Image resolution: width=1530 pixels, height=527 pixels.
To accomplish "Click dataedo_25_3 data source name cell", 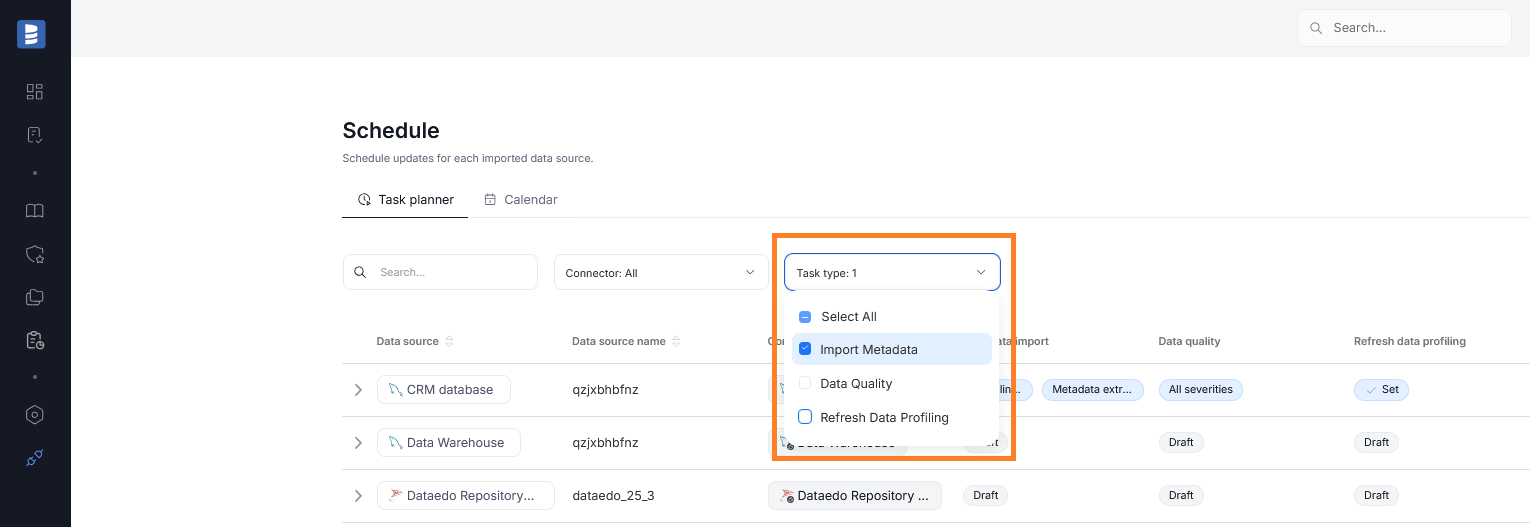I will (x=613, y=495).
